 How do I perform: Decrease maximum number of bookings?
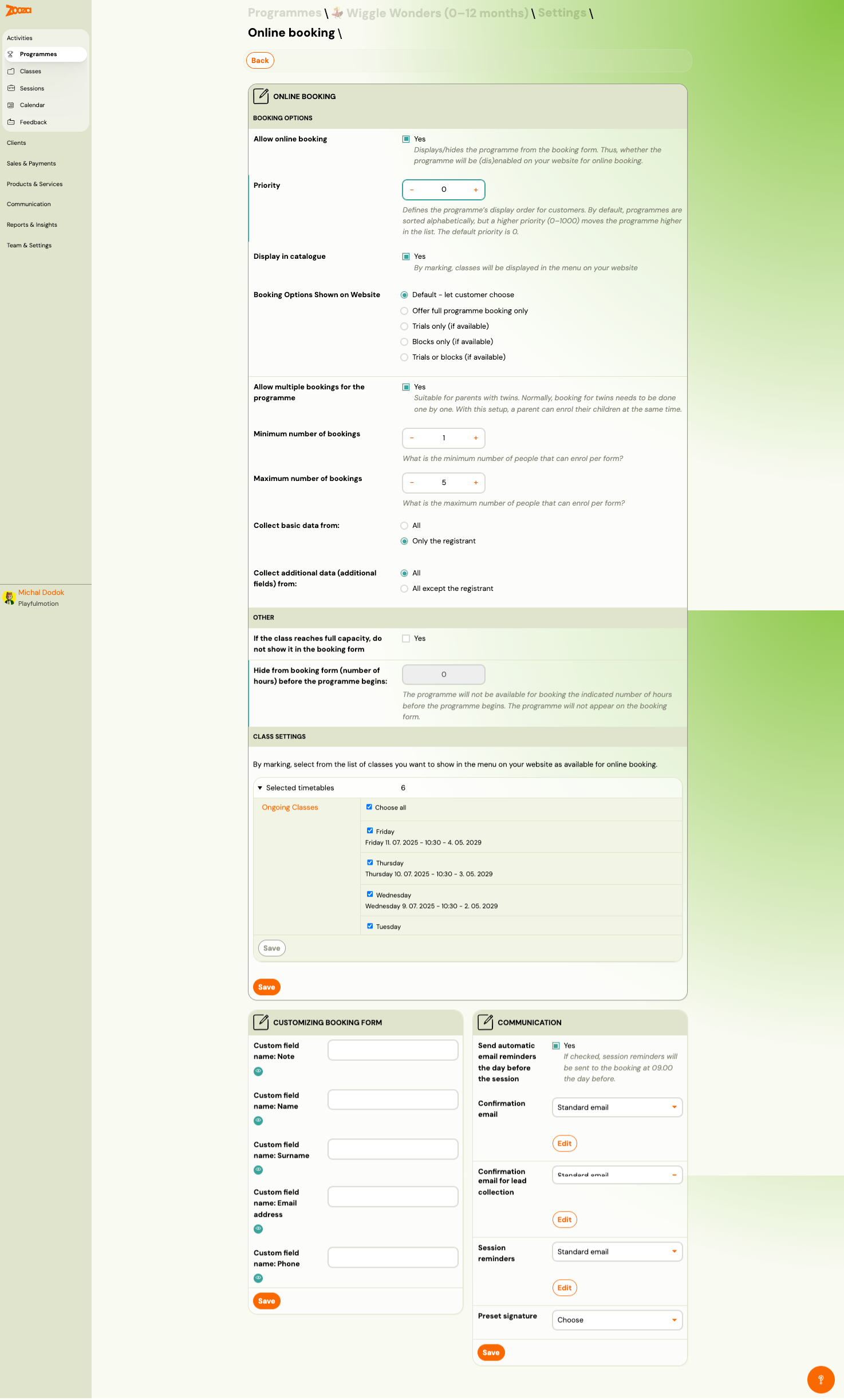412,483
